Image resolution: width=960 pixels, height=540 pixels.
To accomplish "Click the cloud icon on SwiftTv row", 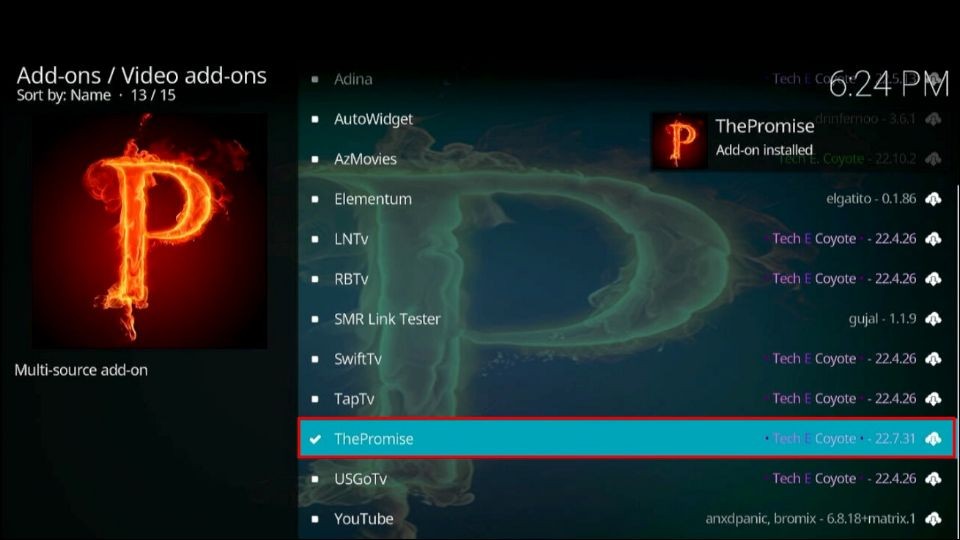I will [933, 359].
